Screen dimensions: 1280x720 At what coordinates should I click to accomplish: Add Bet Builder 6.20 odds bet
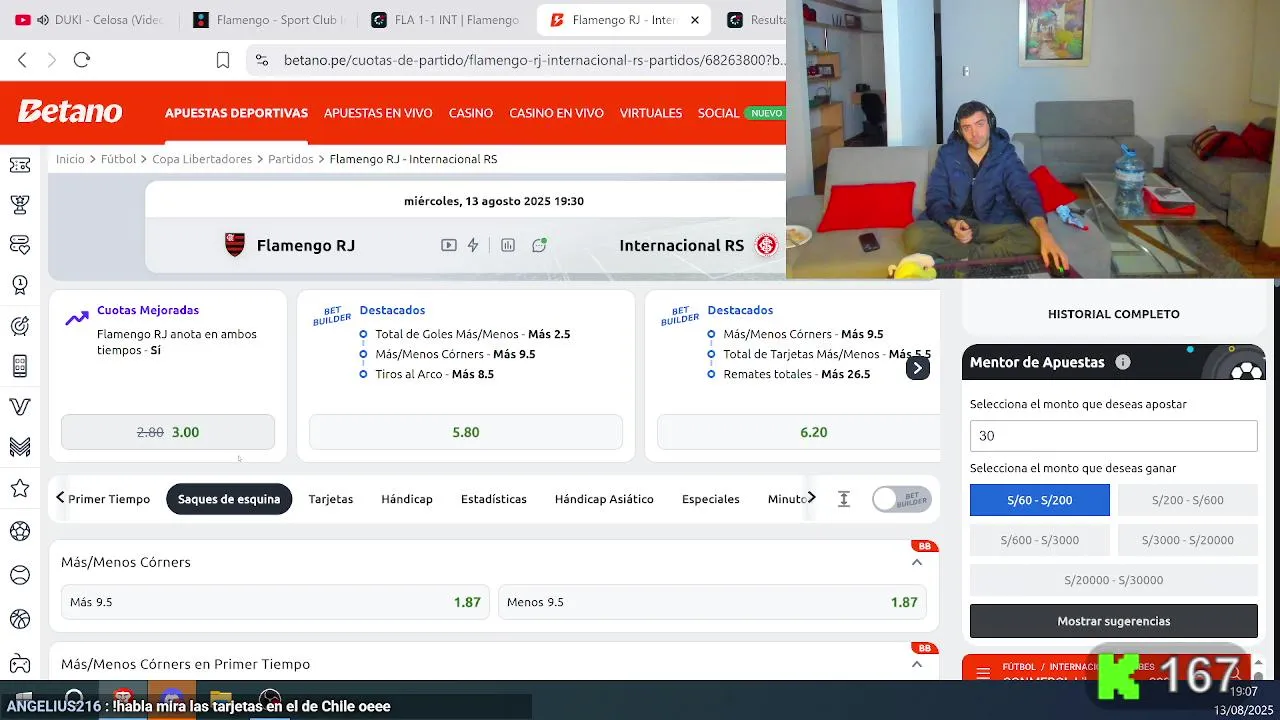798,432
